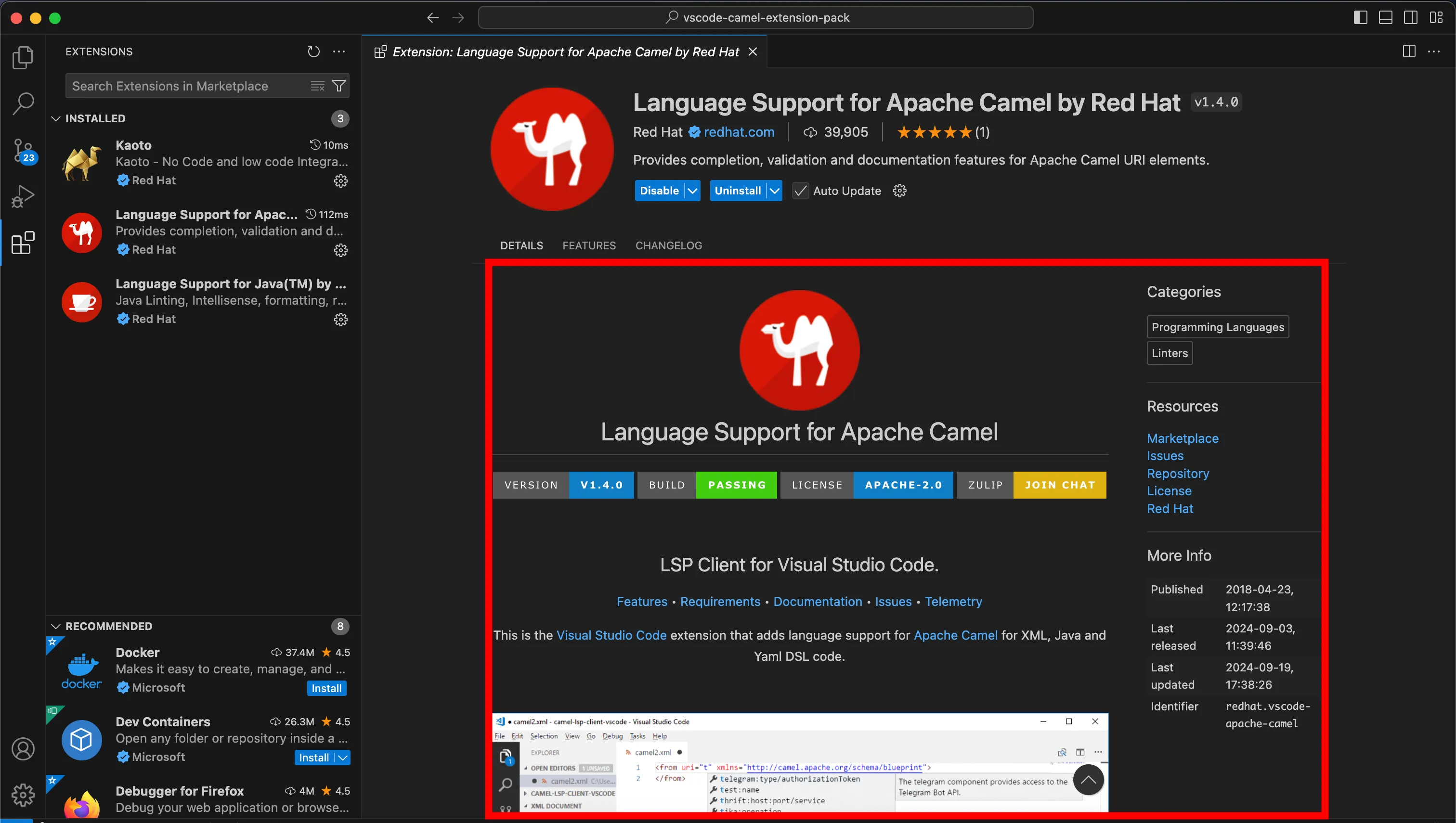
Task: Open Extensions views and more actions menu
Action: pos(338,51)
